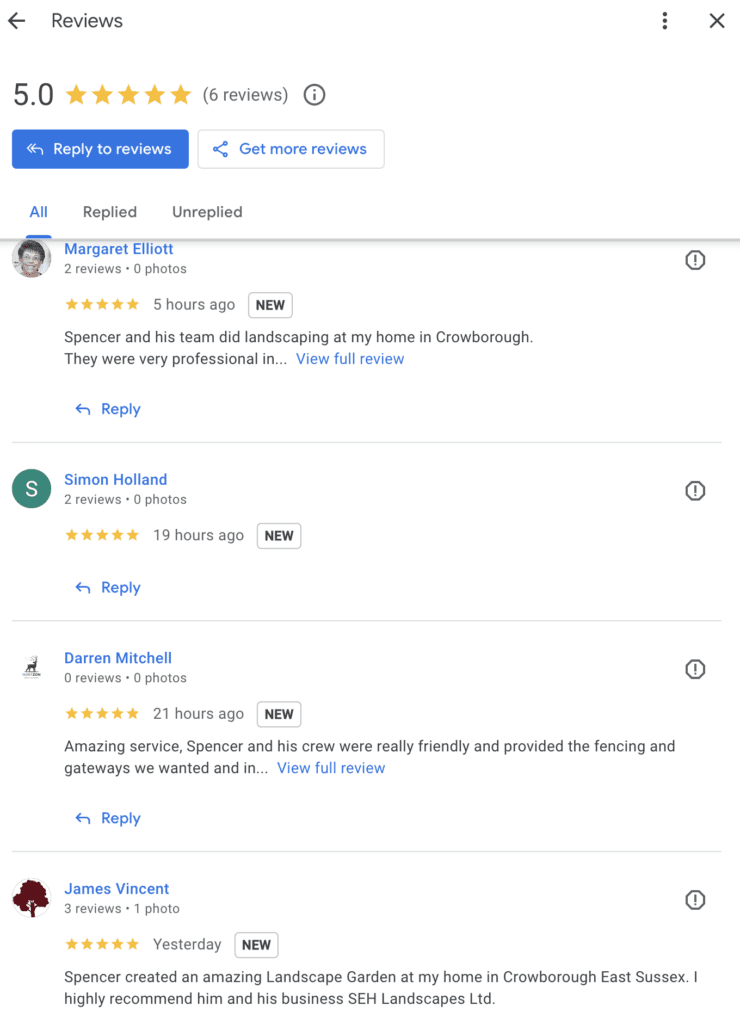View full review from Margaret Elliott
740x1024 pixels.
coord(349,358)
